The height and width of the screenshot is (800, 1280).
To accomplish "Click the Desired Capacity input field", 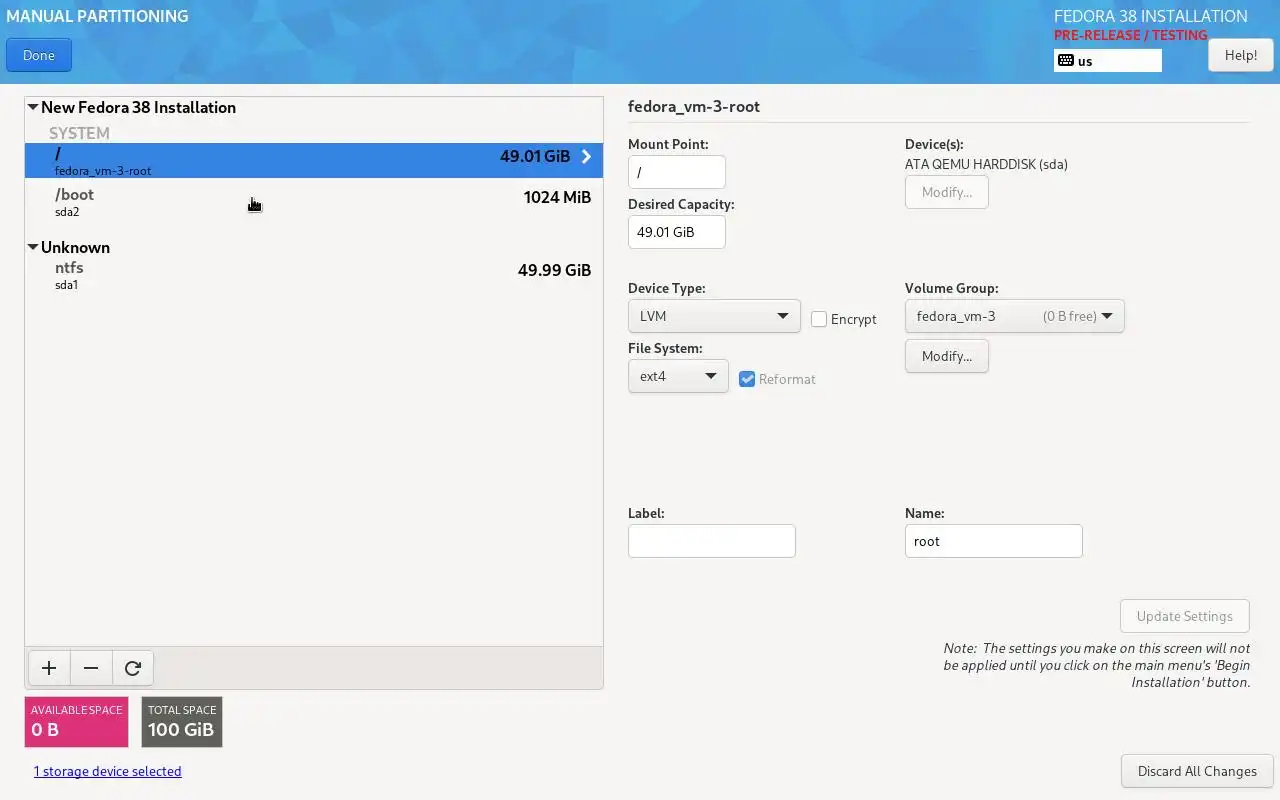I will pyautogui.click(x=677, y=232).
